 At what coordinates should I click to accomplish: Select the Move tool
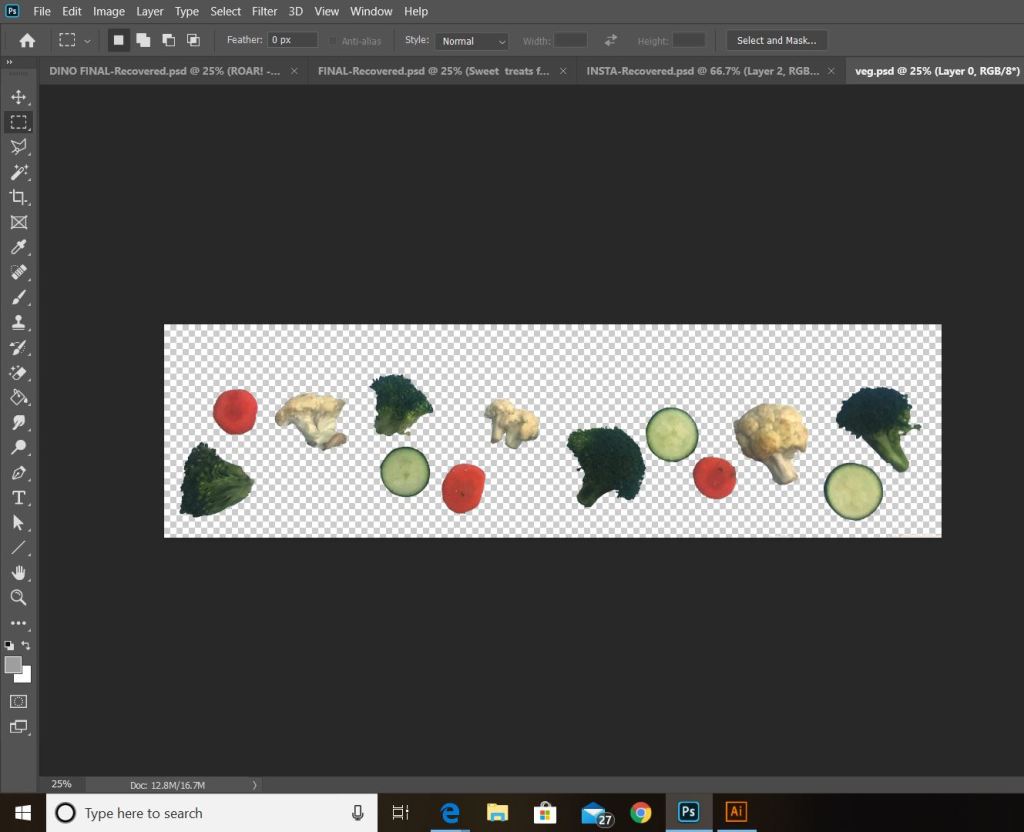(18, 97)
